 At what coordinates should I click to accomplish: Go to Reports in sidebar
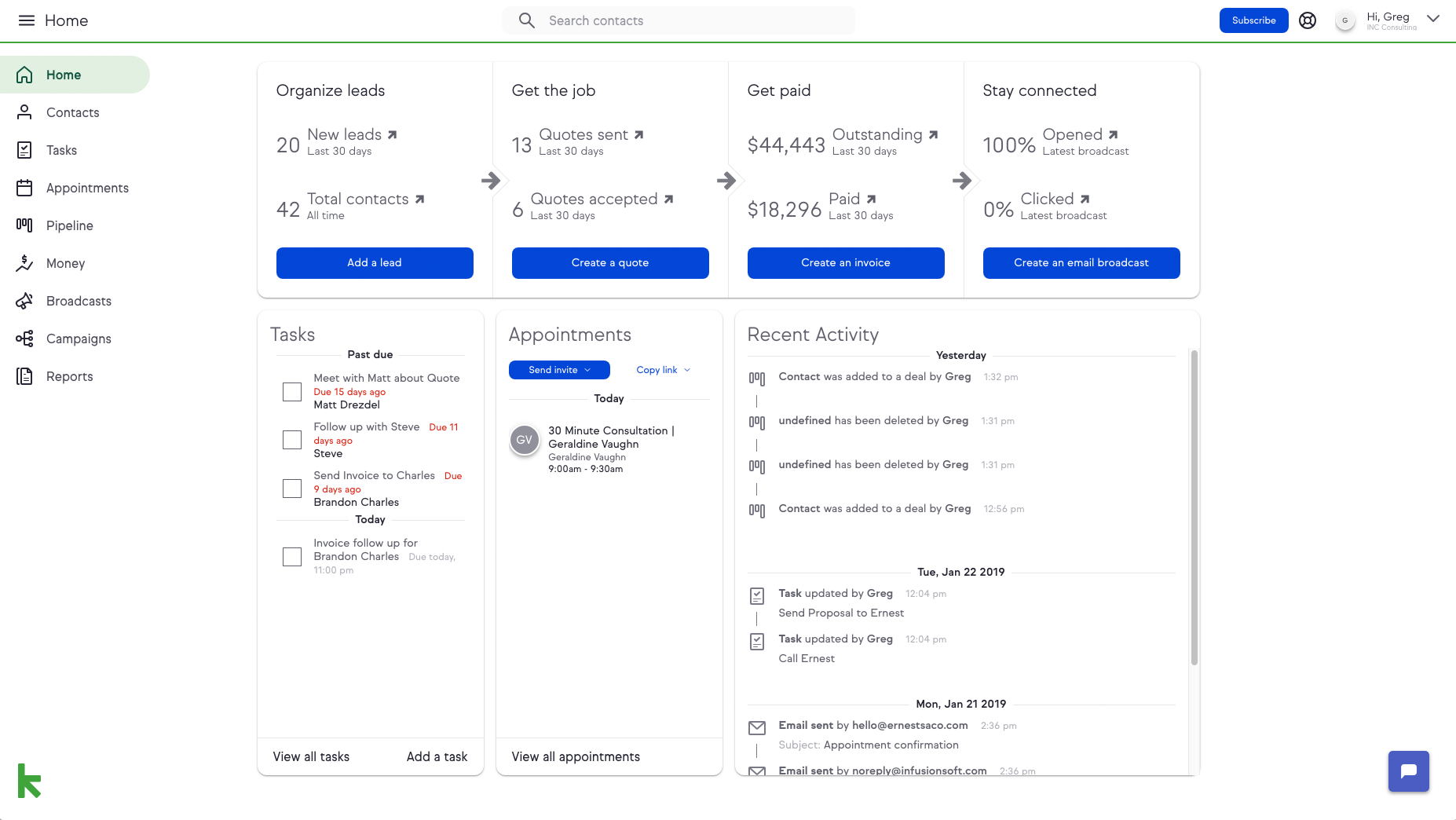click(69, 376)
